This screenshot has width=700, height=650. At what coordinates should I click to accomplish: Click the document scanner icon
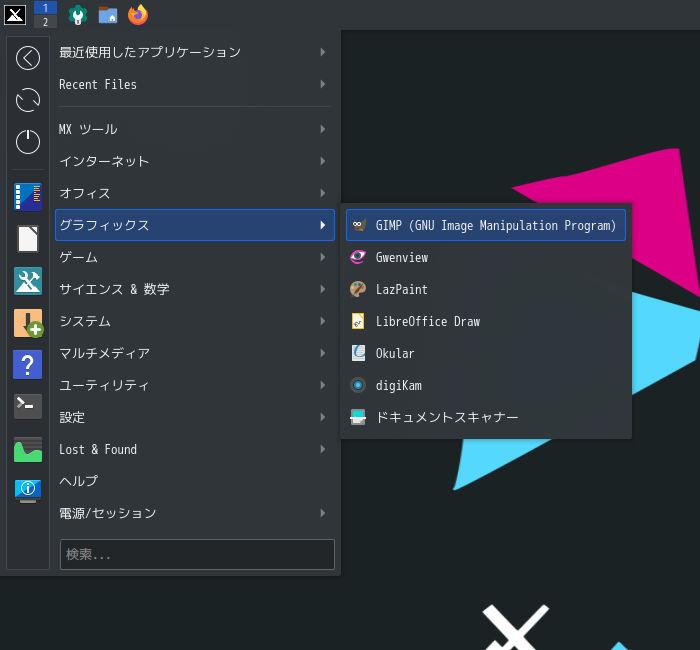(x=358, y=417)
